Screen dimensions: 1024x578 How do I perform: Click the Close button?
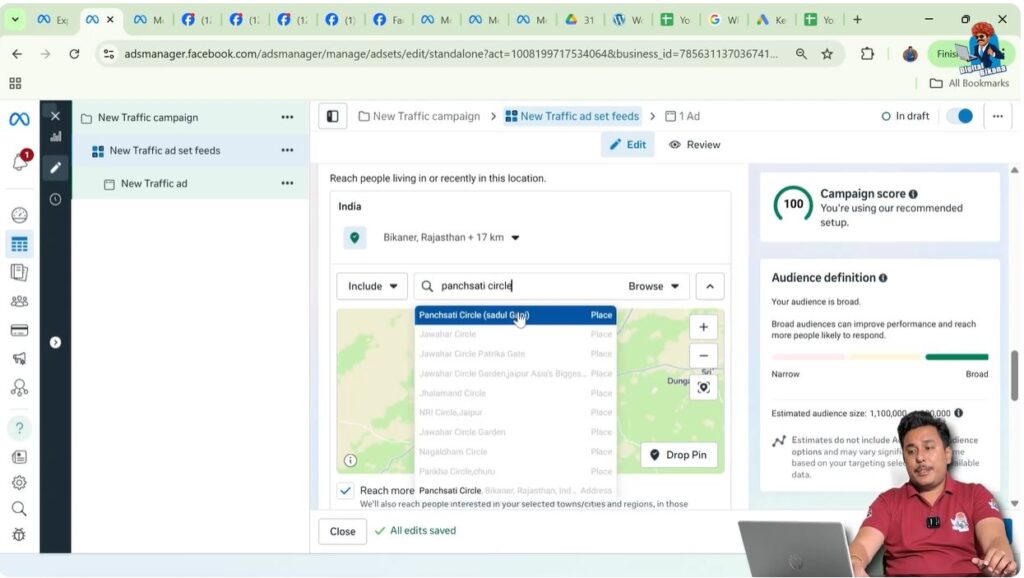tap(342, 532)
